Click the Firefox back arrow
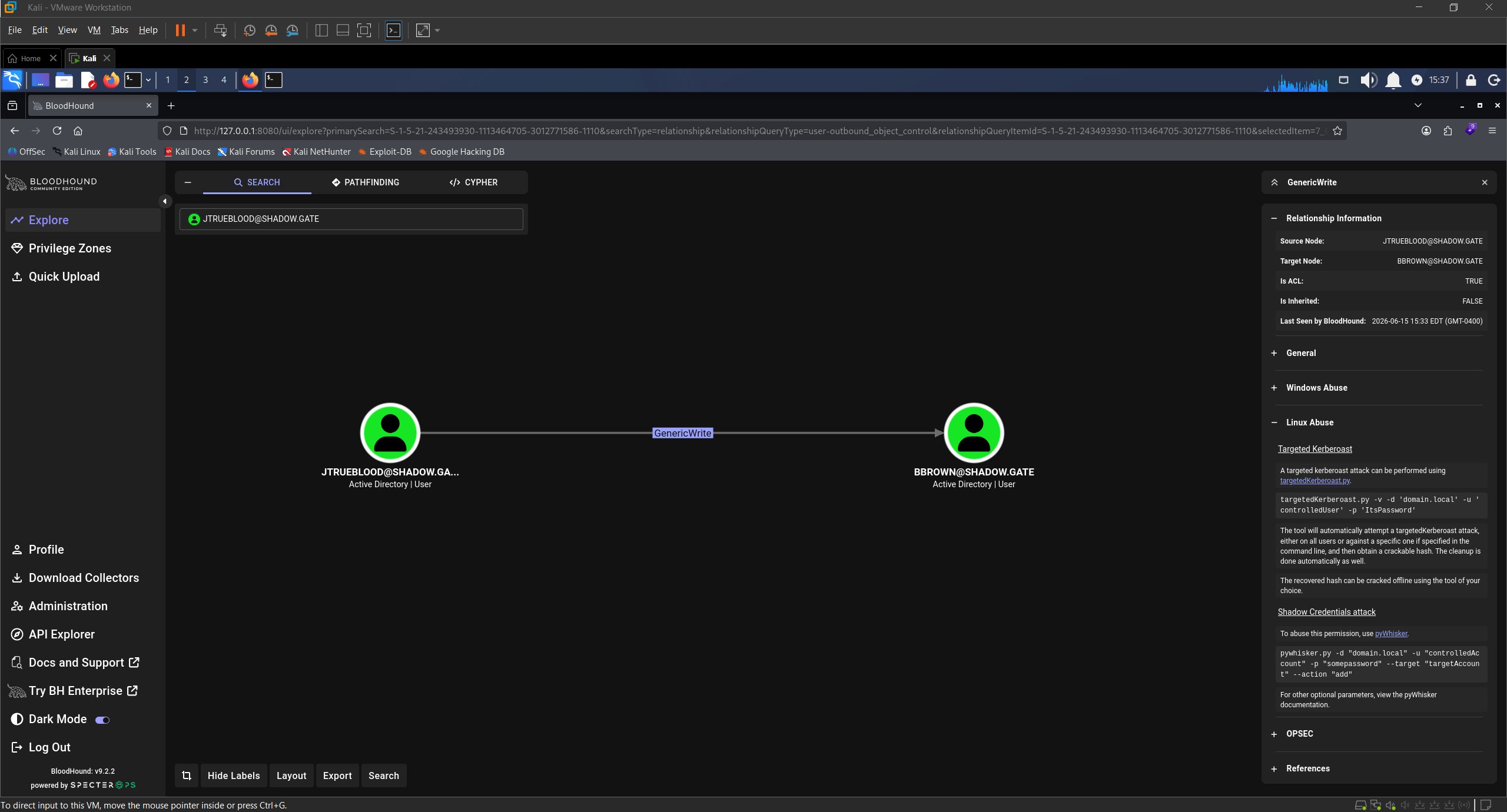Screen dimensions: 1507x812 [15, 131]
